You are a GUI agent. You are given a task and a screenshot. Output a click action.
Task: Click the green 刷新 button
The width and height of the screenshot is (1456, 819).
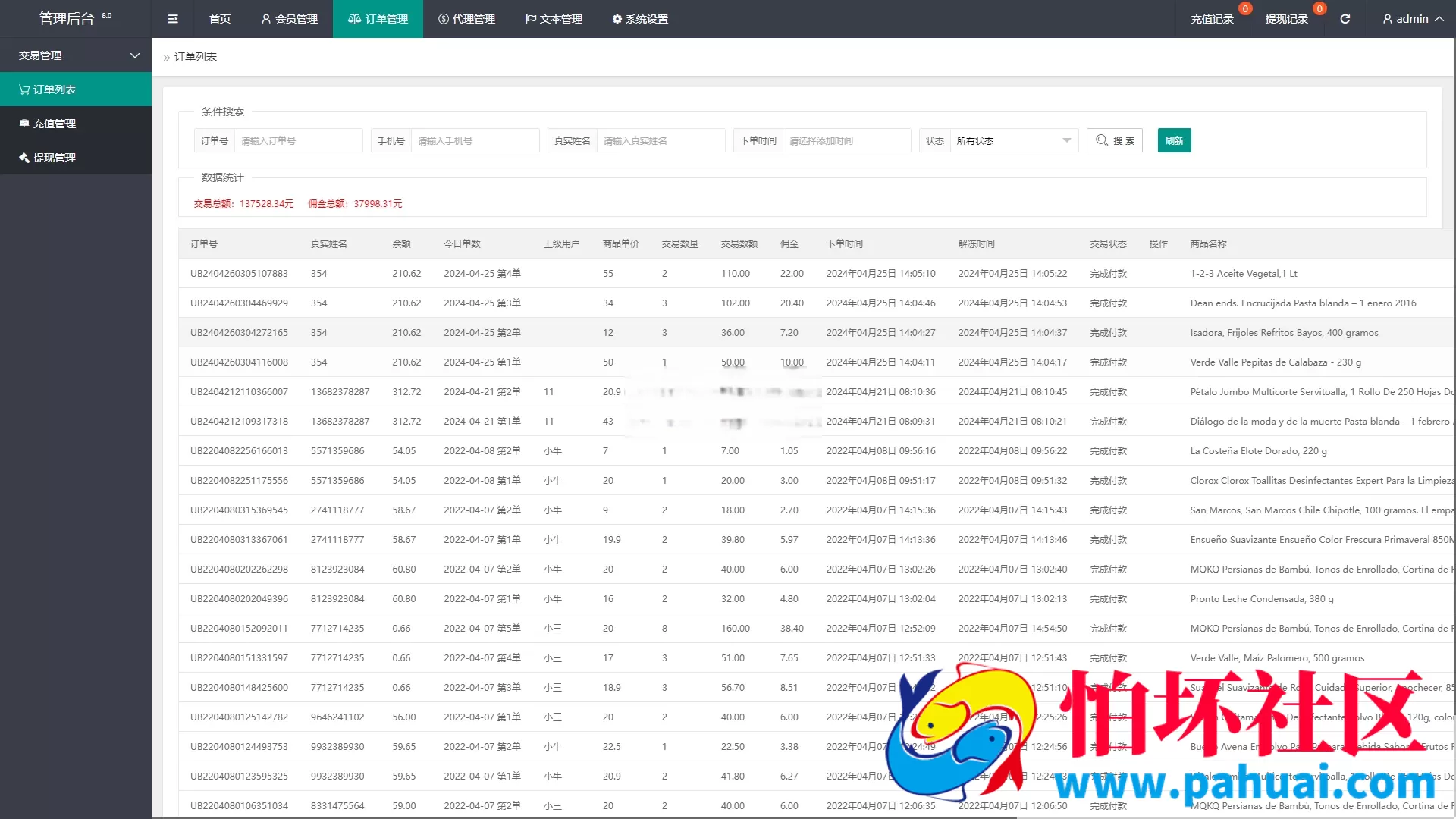coord(1174,140)
